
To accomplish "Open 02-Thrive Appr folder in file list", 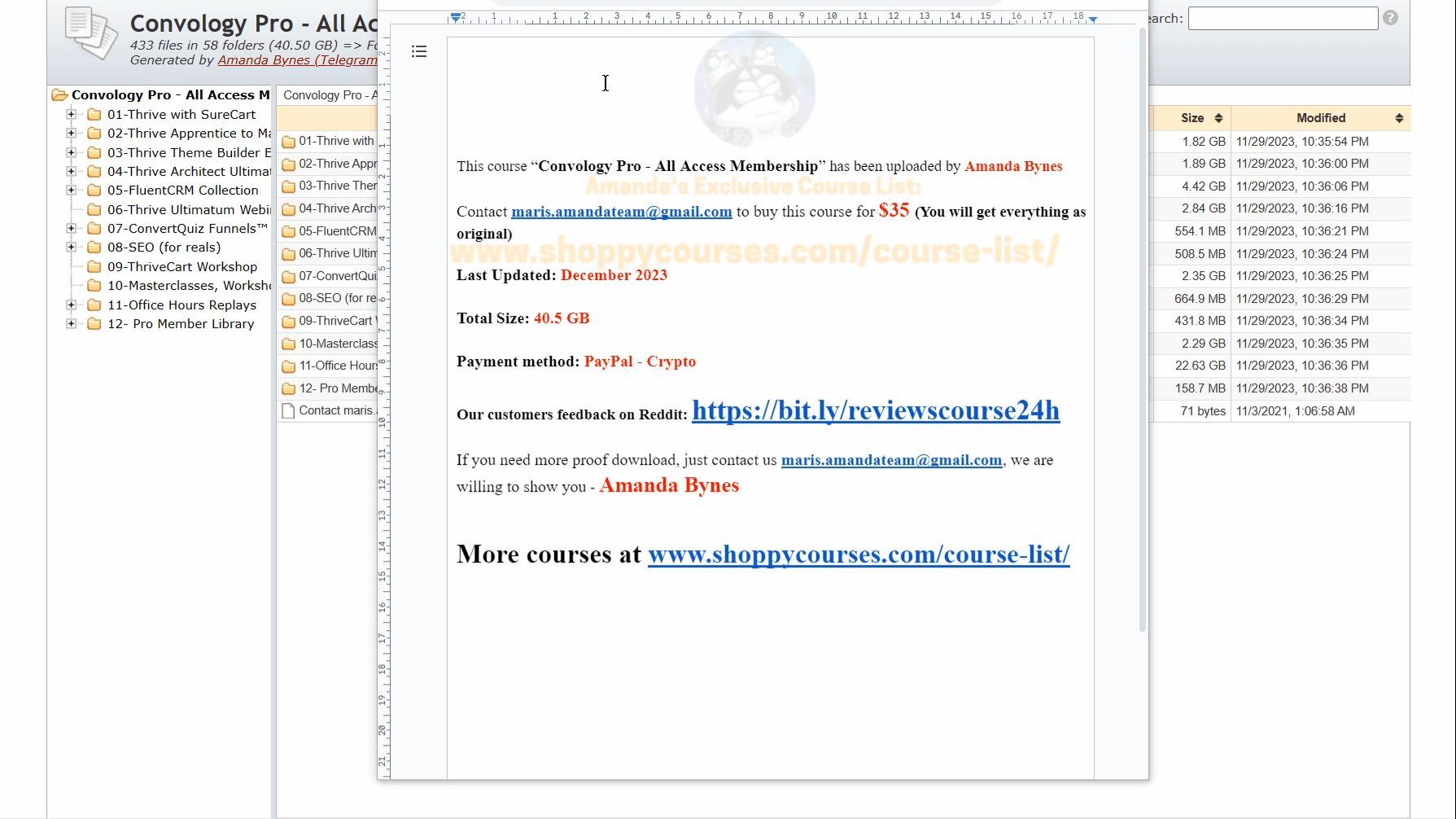I will click(x=338, y=164).
